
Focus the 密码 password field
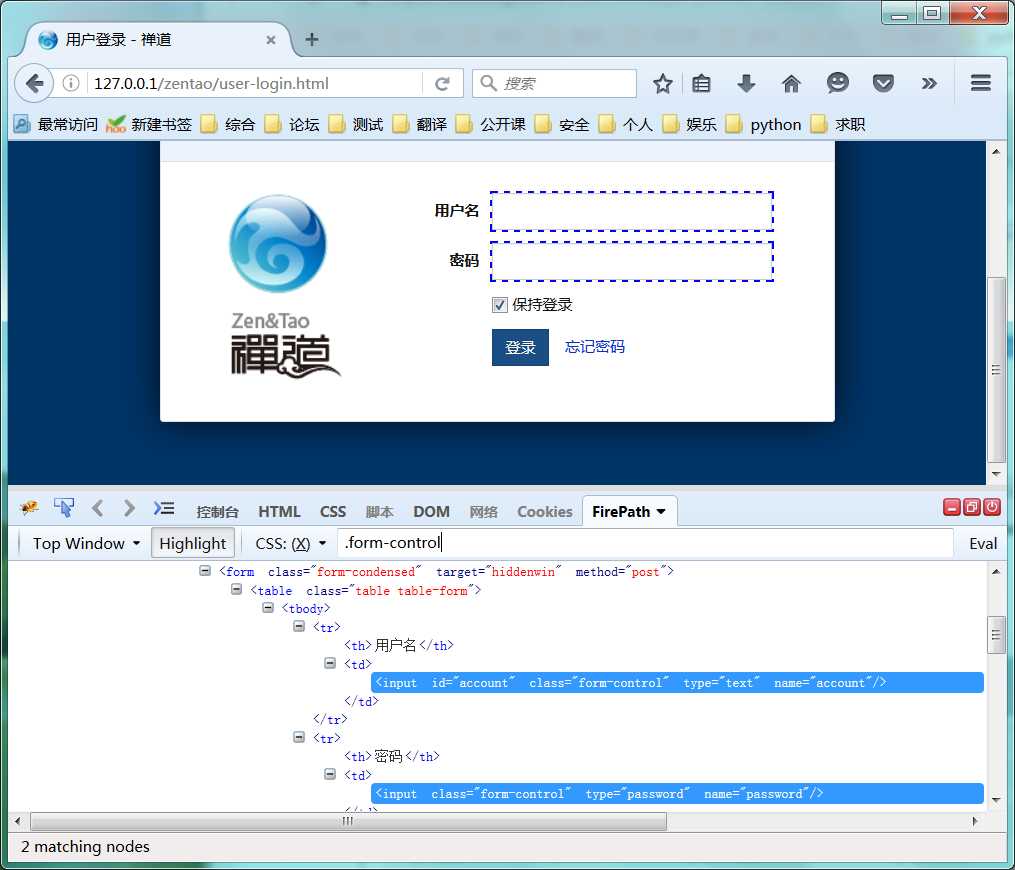tap(632, 262)
